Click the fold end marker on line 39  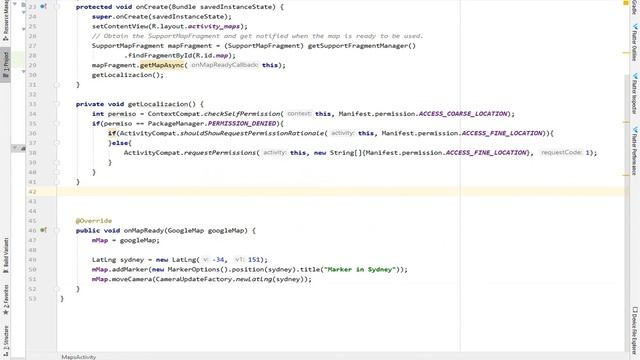click(57, 162)
